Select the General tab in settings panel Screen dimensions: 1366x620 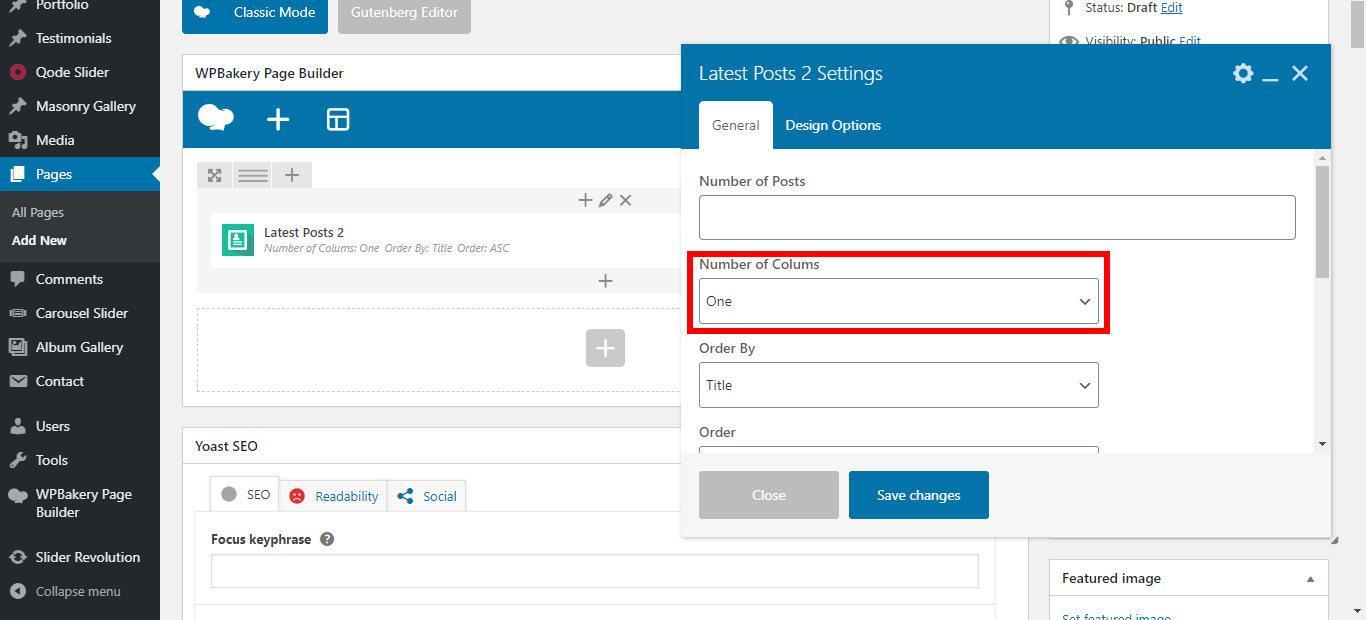[736, 125]
